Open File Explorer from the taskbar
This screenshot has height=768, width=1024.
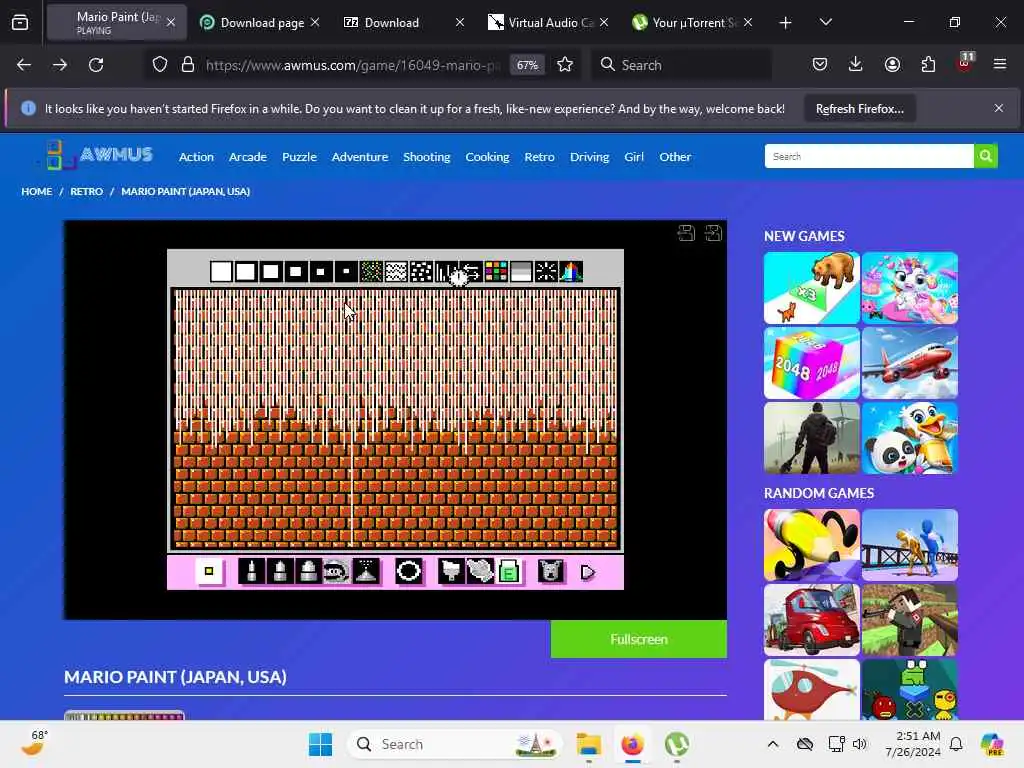[588, 744]
